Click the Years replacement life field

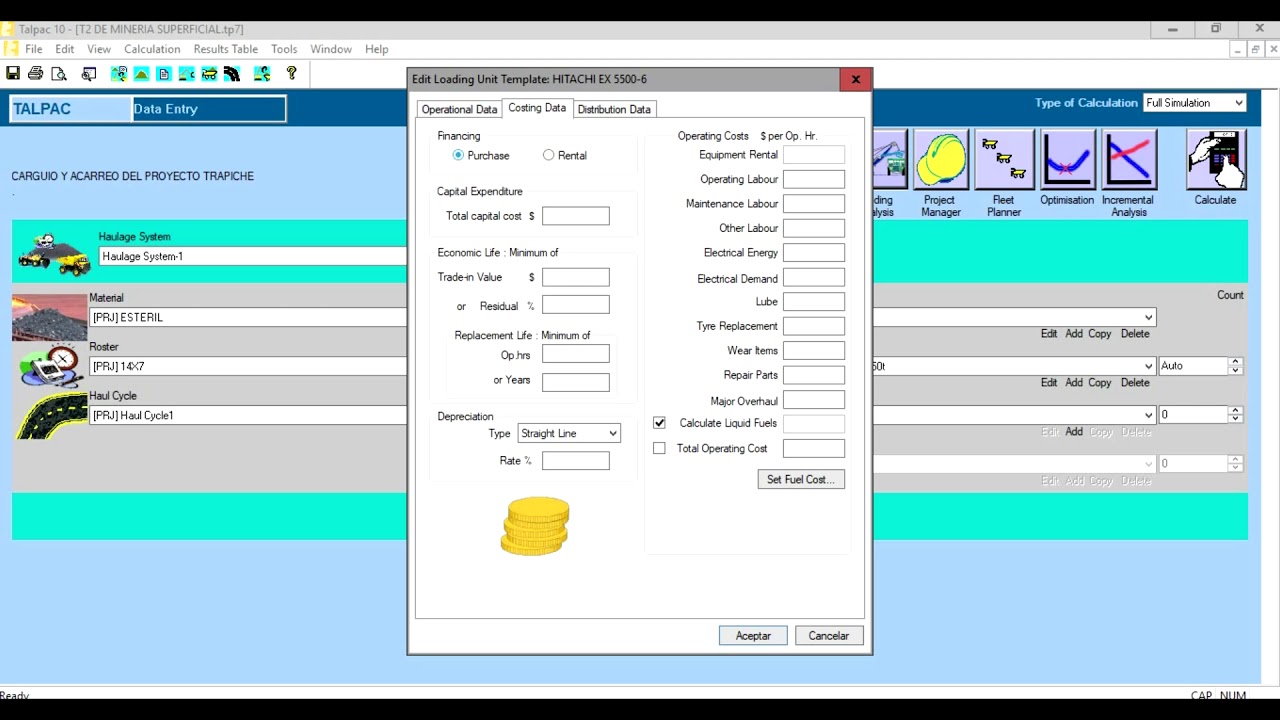click(576, 382)
